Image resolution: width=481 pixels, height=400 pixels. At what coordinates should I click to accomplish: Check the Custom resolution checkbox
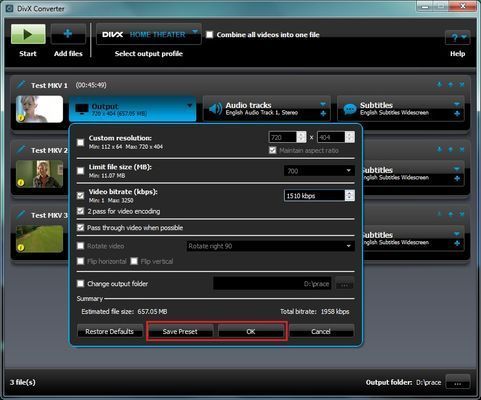coord(80,142)
